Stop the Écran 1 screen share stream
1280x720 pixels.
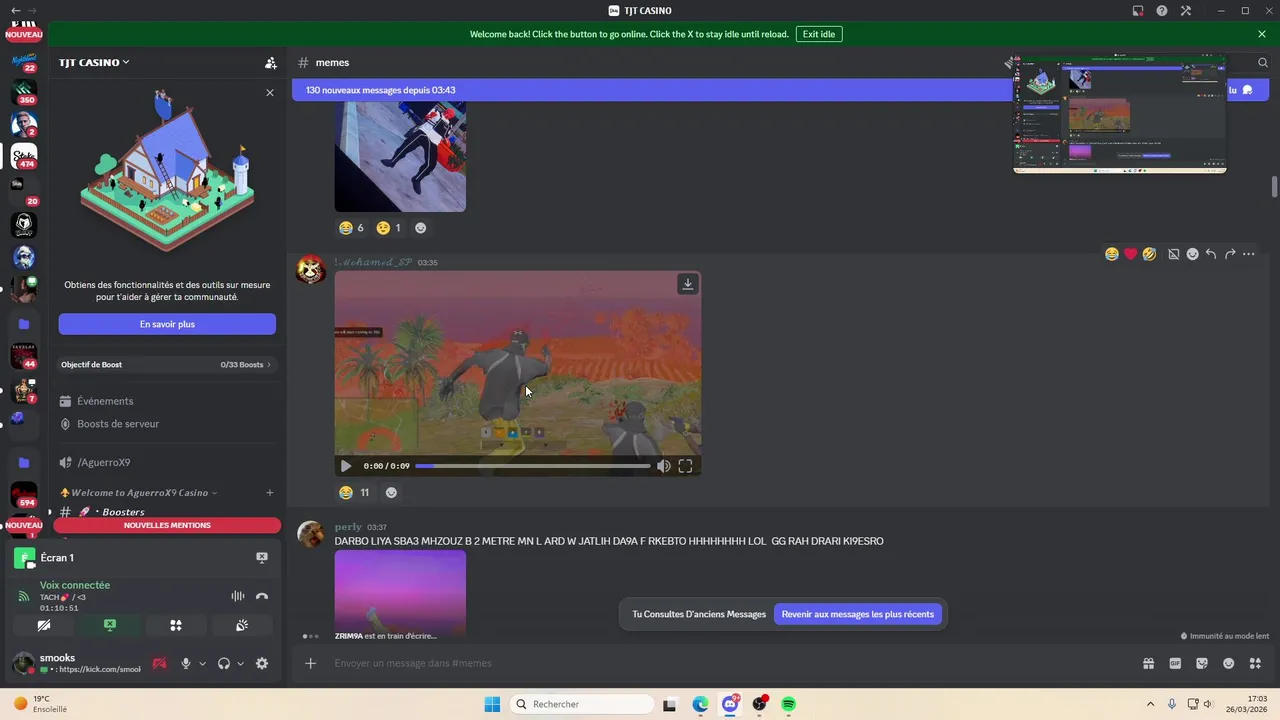[262, 558]
